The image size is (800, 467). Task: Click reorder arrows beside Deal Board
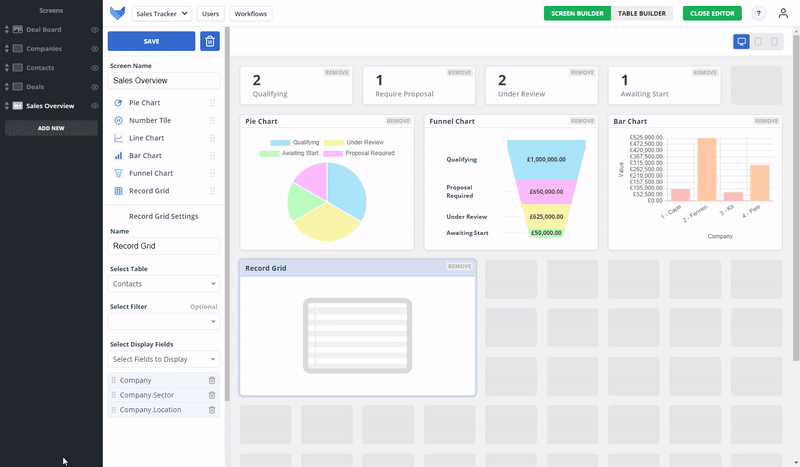pos(7,30)
